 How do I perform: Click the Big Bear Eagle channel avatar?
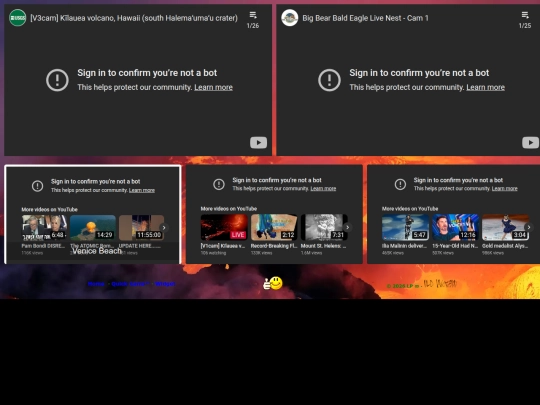coord(290,18)
